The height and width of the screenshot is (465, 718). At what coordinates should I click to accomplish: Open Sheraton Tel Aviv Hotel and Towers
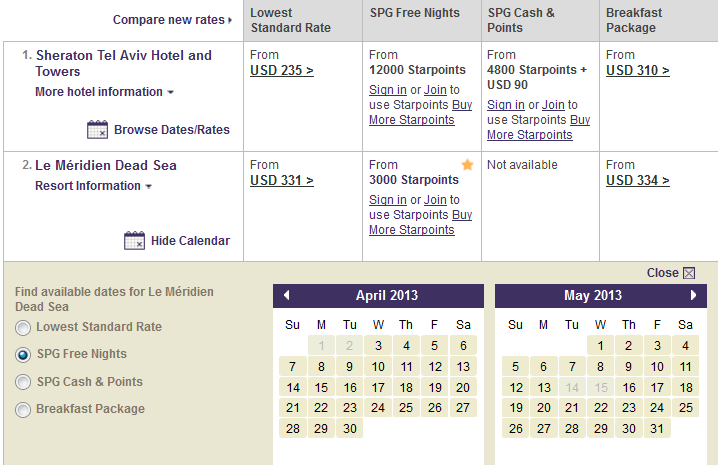pos(124,63)
